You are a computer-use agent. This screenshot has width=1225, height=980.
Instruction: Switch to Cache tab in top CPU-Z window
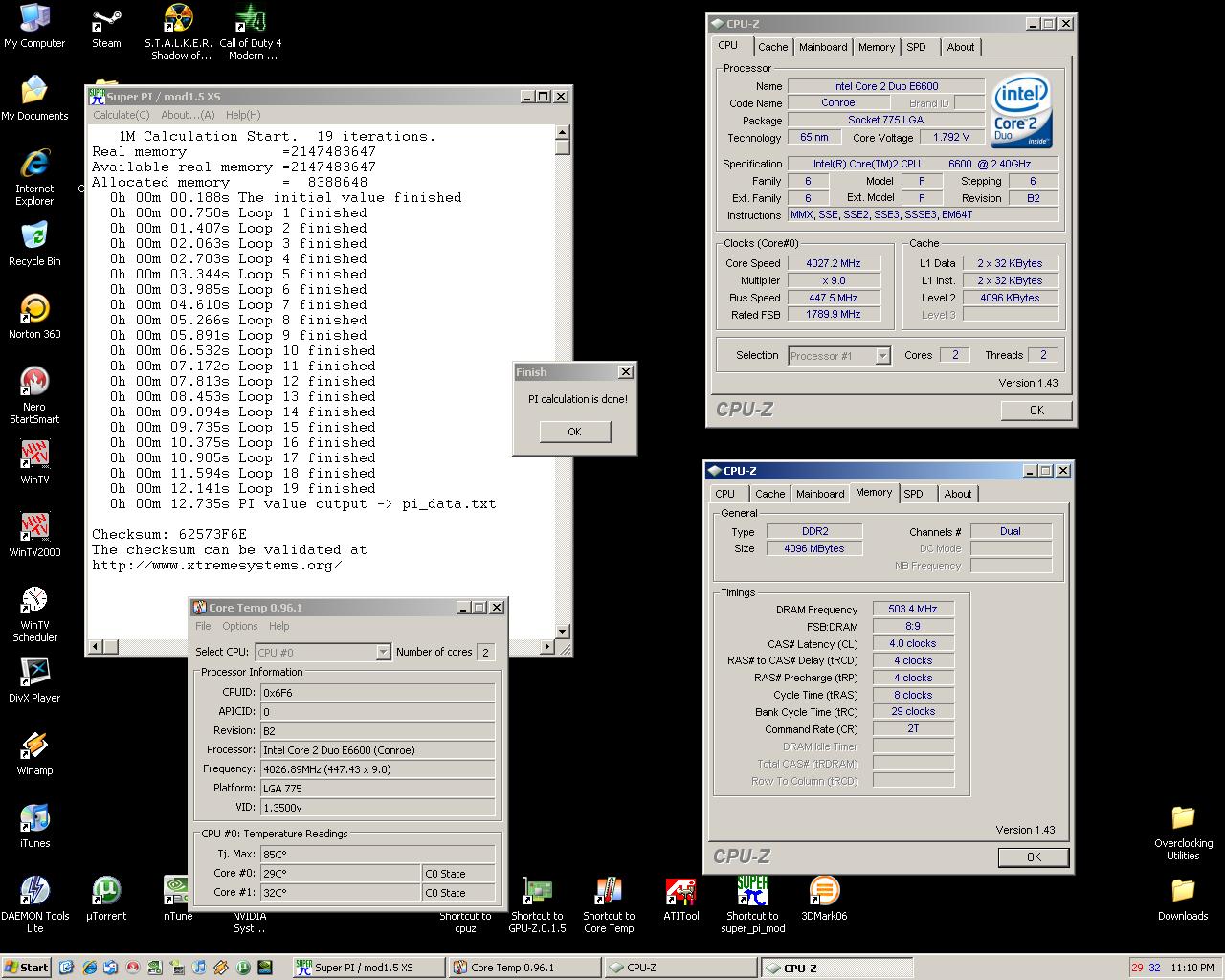(773, 47)
